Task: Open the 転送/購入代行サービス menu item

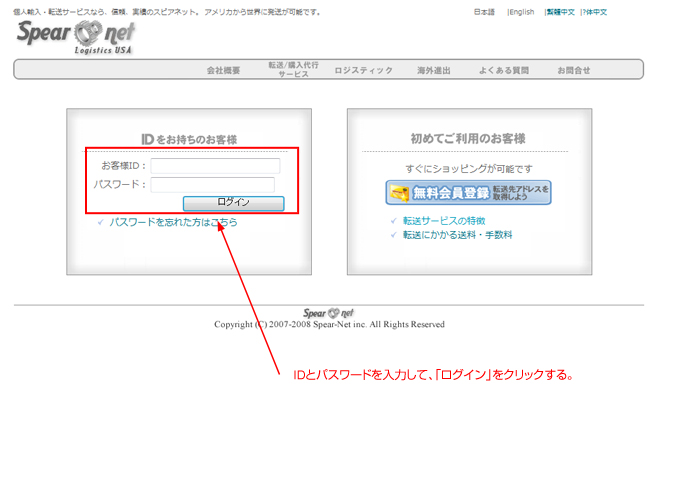Action: [x=293, y=69]
